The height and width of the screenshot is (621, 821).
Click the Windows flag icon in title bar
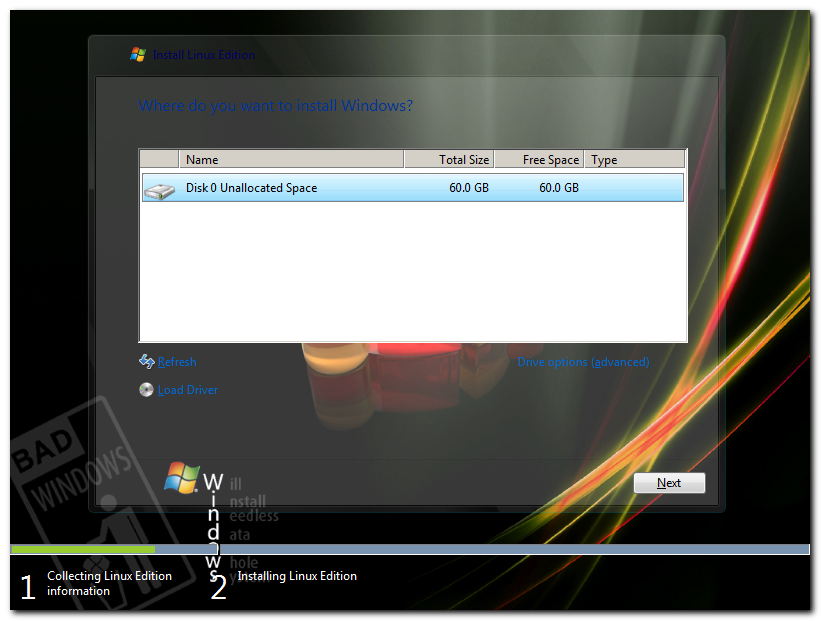tap(138, 54)
